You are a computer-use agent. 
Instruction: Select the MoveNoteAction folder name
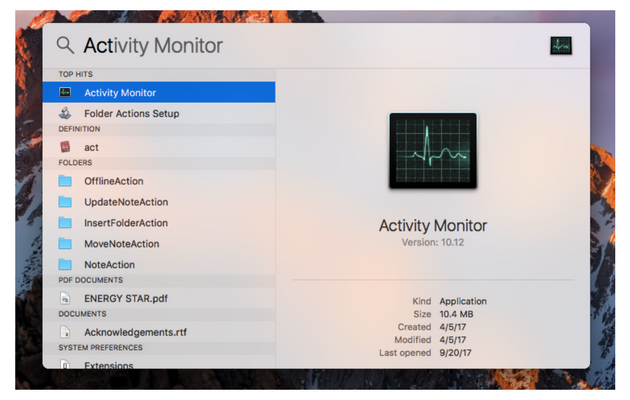pyautogui.click(x=122, y=244)
